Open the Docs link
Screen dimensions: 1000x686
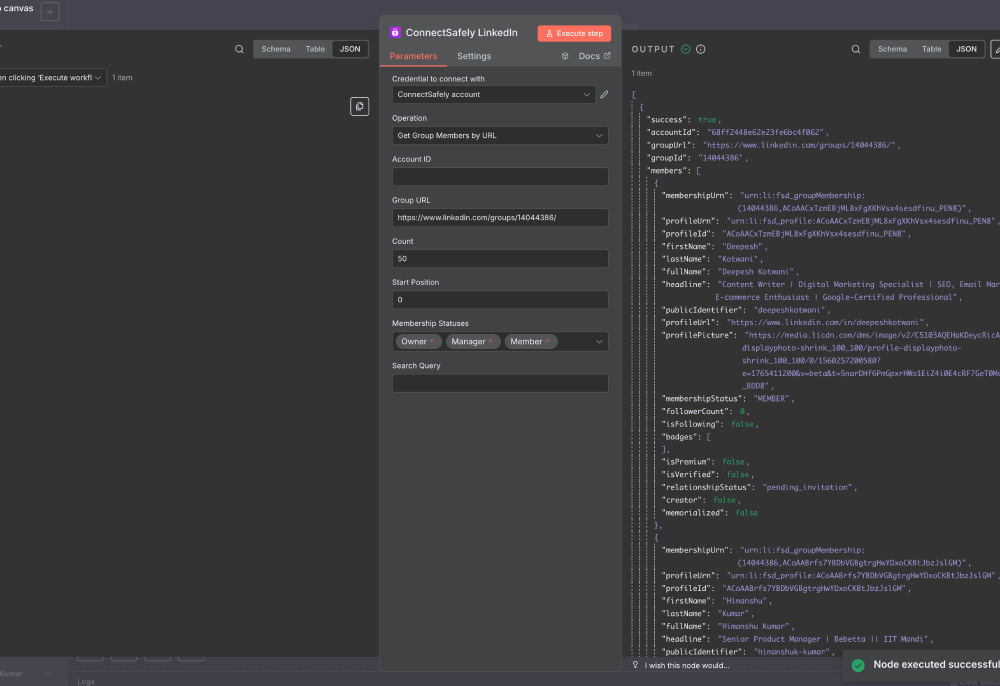pos(589,56)
